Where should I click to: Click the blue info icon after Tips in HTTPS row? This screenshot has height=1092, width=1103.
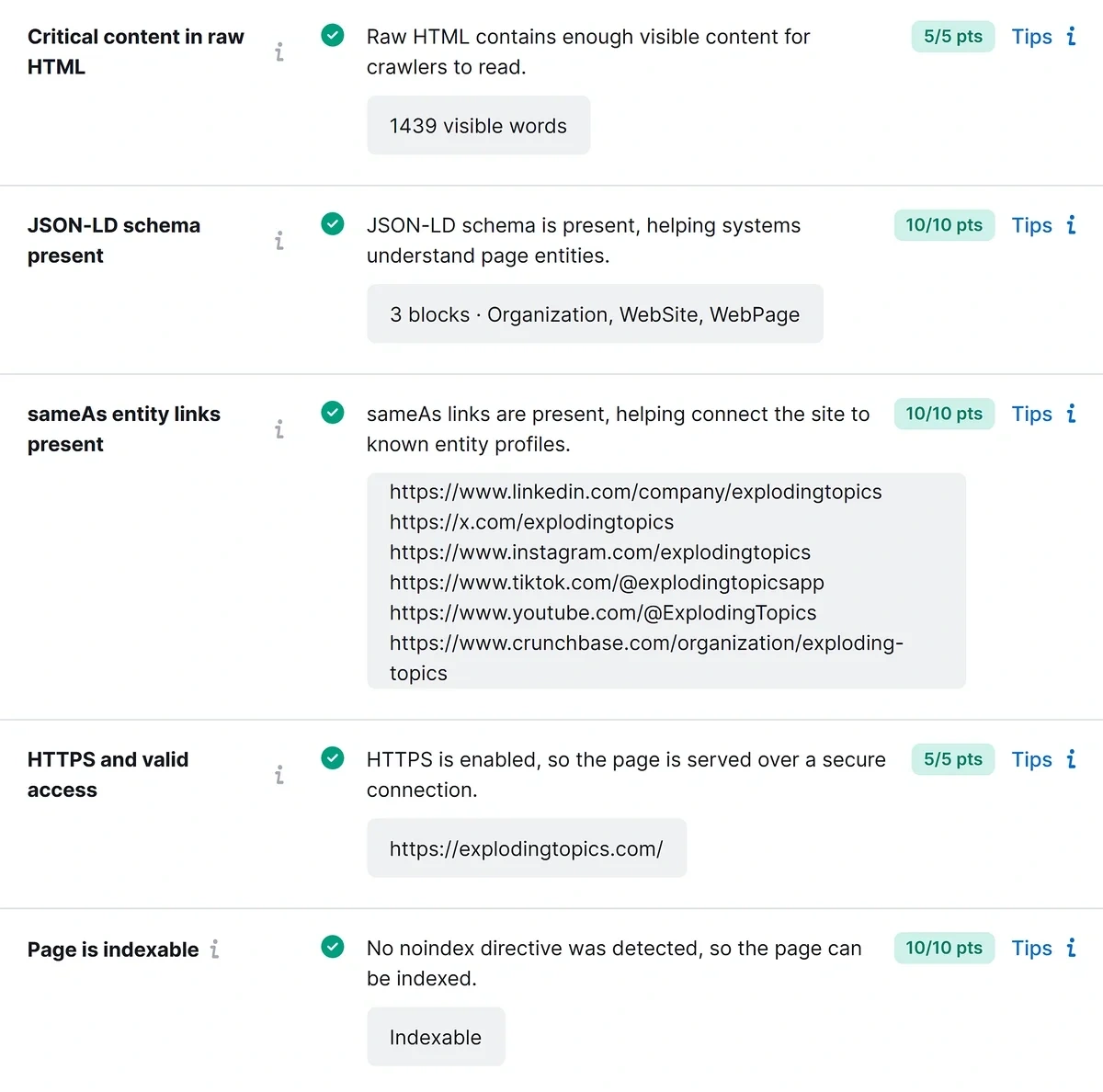tap(1071, 758)
